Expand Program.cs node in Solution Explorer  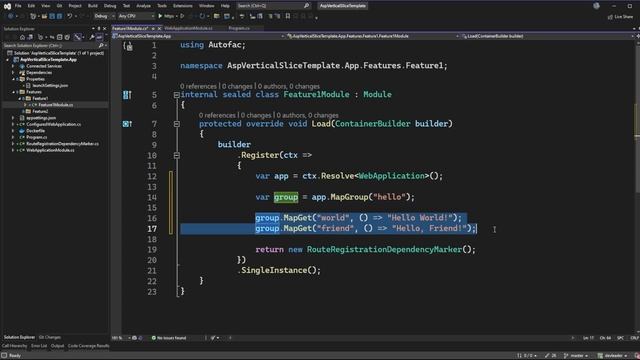point(13,138)
